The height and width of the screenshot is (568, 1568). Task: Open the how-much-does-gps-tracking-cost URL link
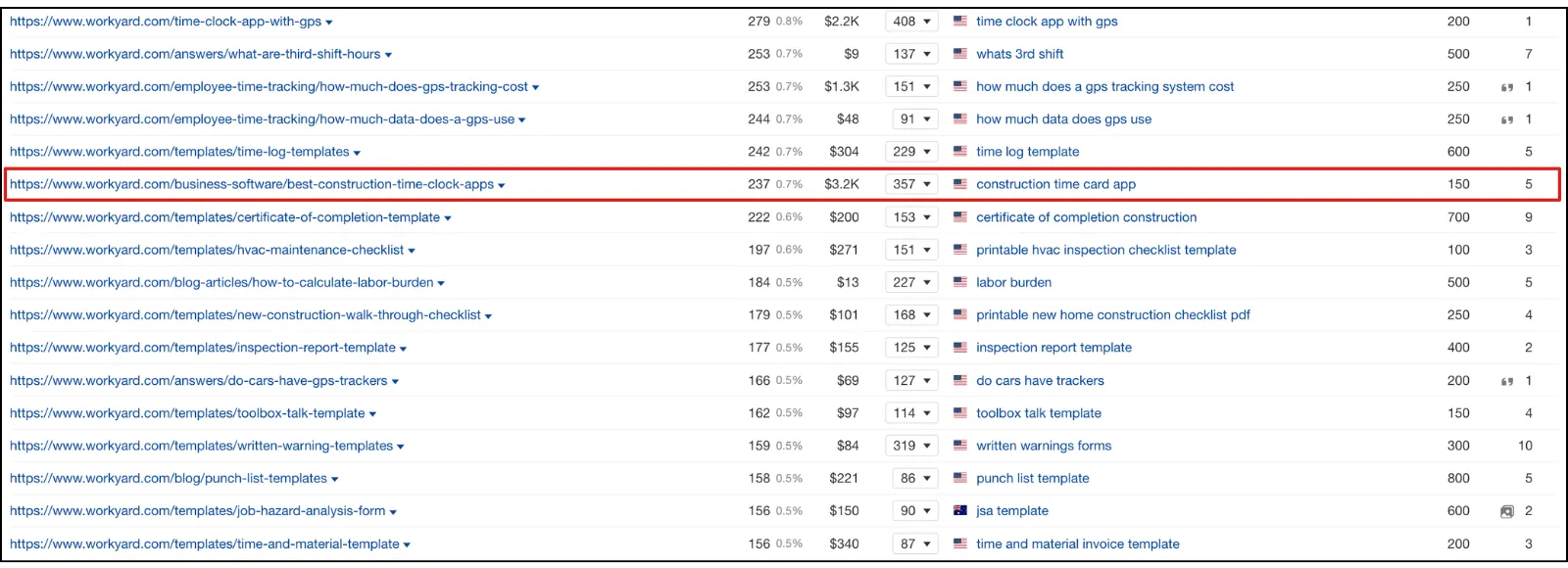pyautogui.click(x=269, y=86)
